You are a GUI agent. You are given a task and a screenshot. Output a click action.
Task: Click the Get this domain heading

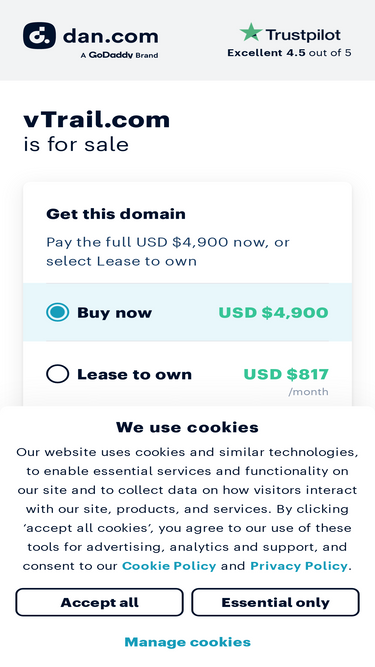(116, 214)
